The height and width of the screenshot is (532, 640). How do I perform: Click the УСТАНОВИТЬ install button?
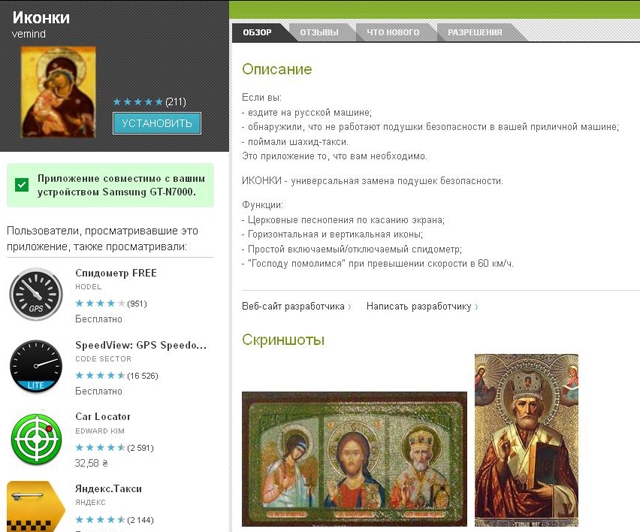[x=157, y=123]
